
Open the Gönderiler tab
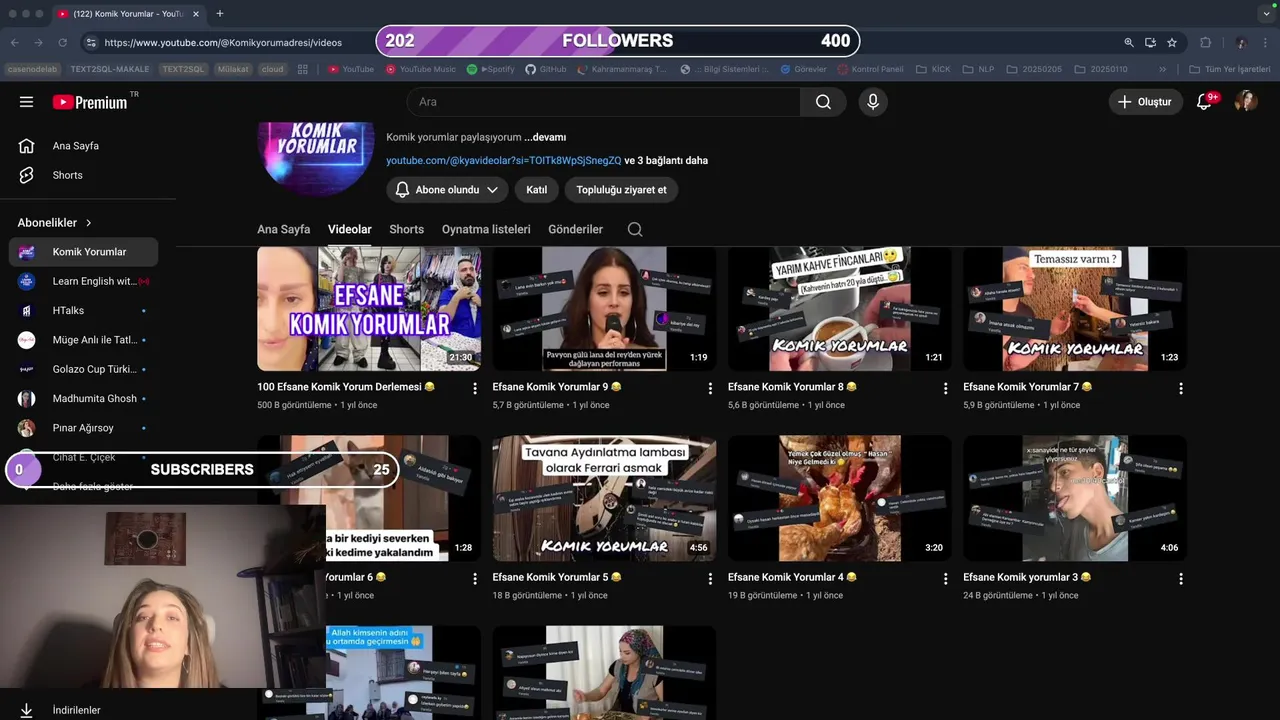pos(575,229)
